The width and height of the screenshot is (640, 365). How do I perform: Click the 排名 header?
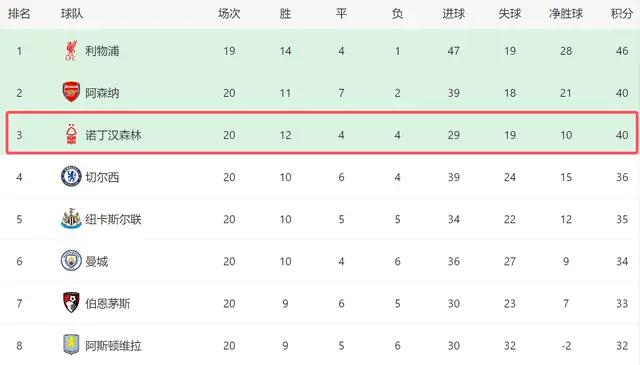(19, 13)
